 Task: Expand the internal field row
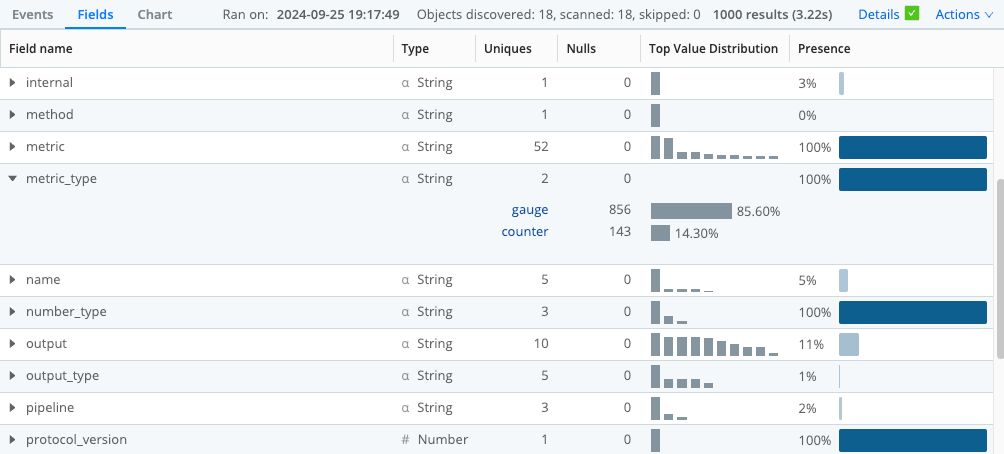(x=13, y=83)
